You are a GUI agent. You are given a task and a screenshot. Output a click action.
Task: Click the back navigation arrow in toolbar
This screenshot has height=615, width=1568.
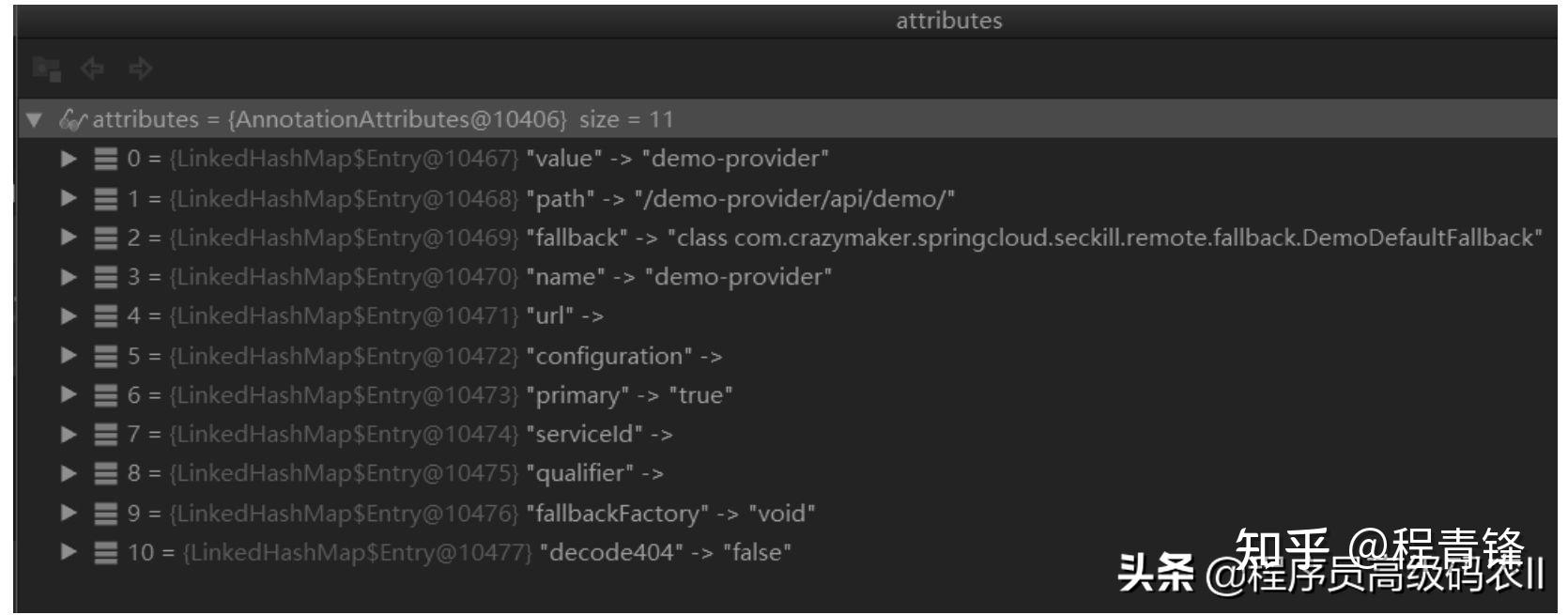point(92,69)
